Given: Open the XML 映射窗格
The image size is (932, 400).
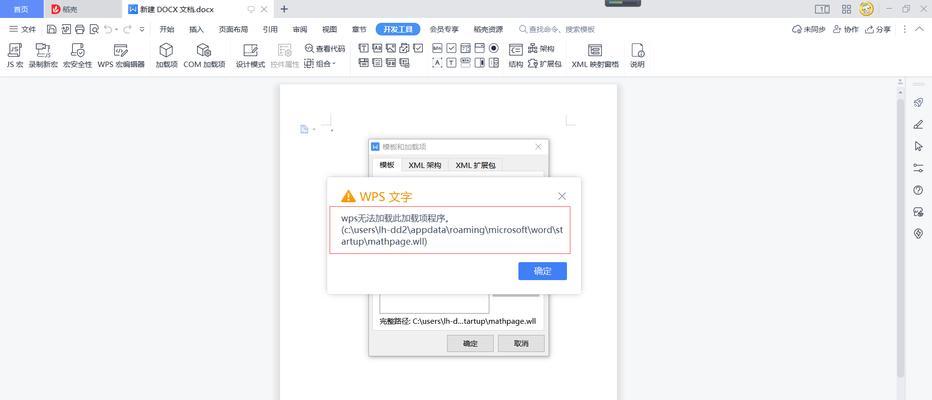Looking at the screenshot, I should [x=595, y=56].
